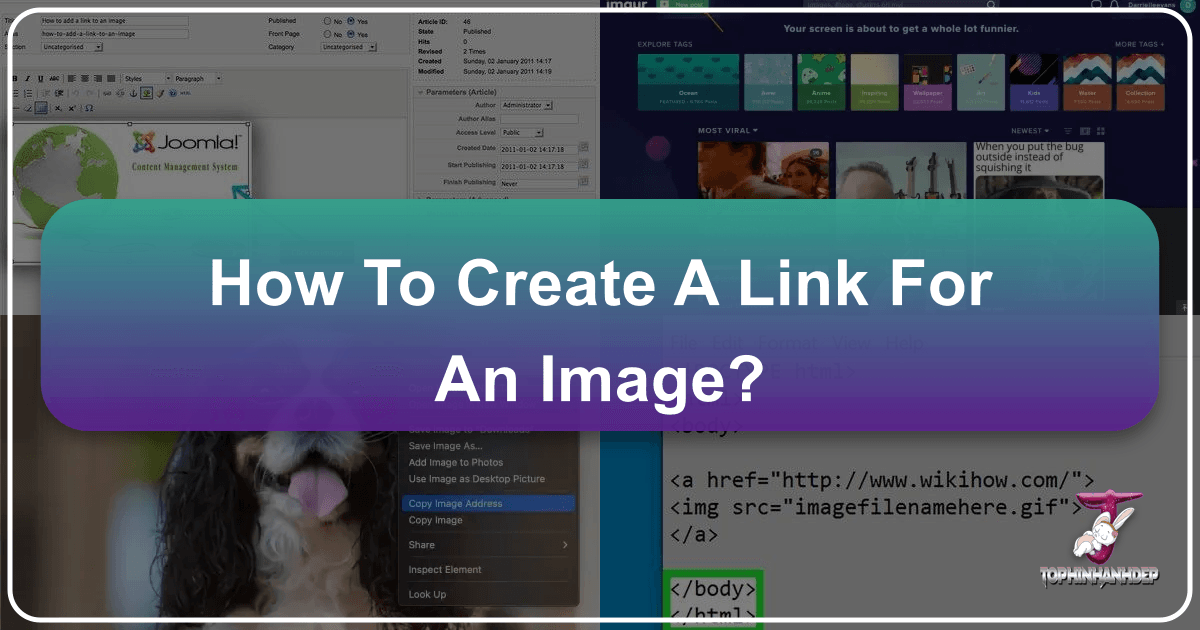
Task: Select Yes for Front Page
Action: pyautogui.click(x=350, y=33)
